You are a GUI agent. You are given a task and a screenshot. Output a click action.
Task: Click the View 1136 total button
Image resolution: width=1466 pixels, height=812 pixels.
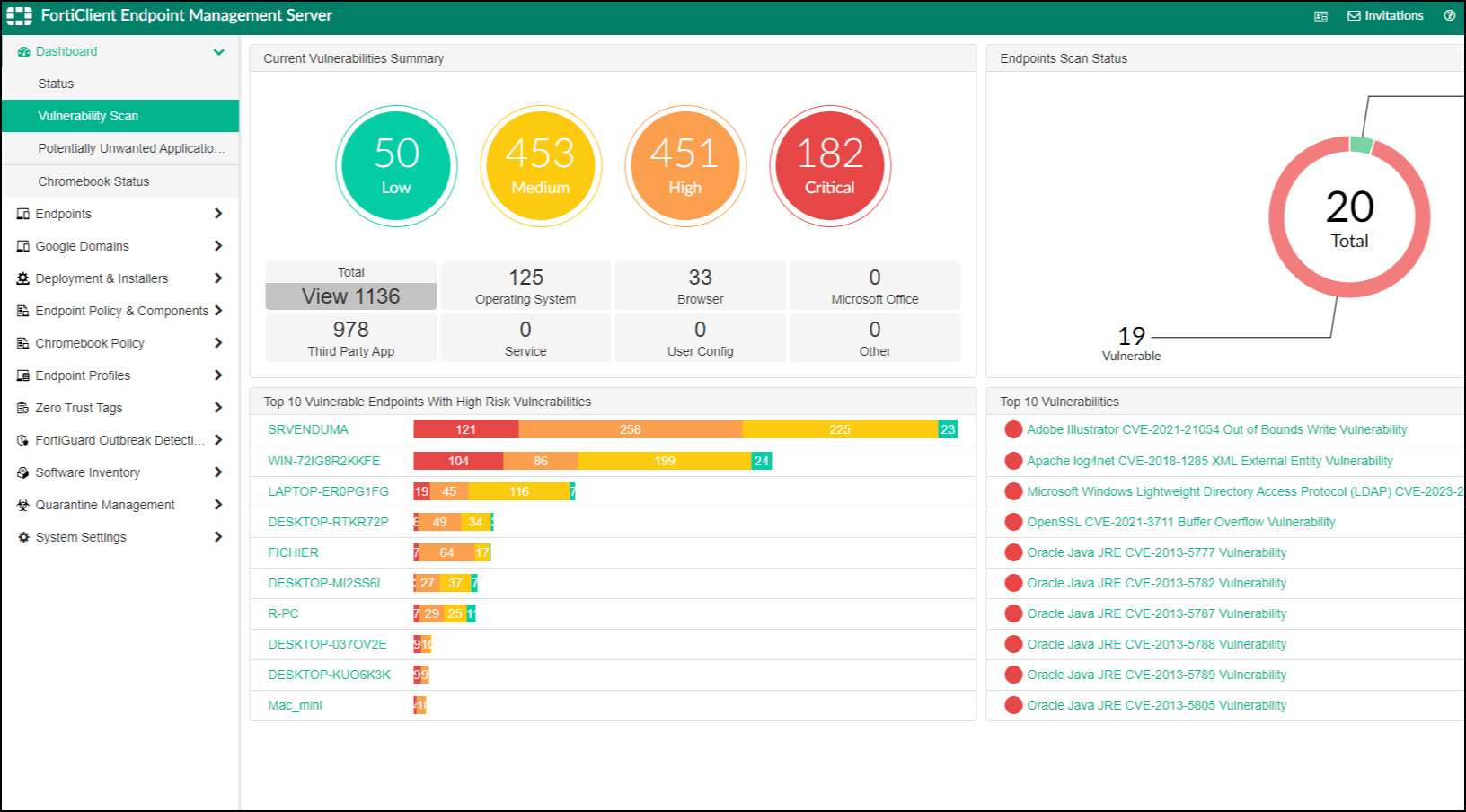[x=350, y=296]
